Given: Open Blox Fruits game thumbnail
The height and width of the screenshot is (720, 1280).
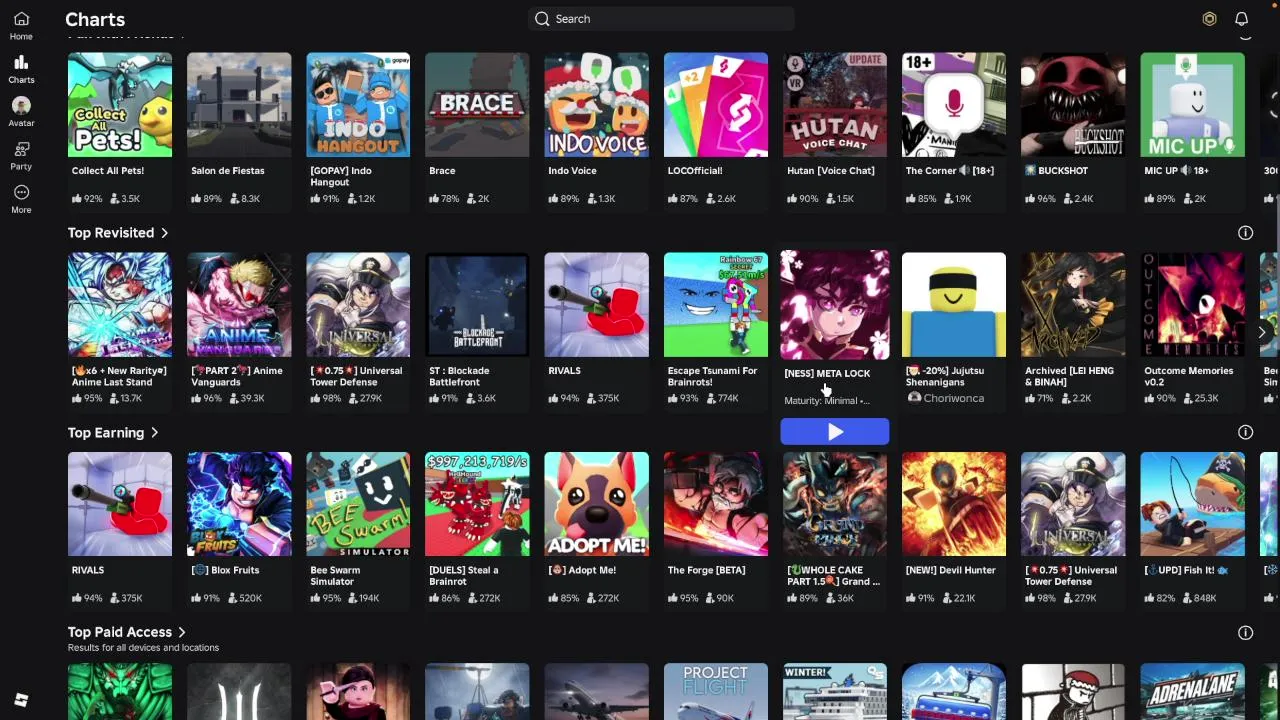Looking at the screenshot, I should (x=239, y=504).
